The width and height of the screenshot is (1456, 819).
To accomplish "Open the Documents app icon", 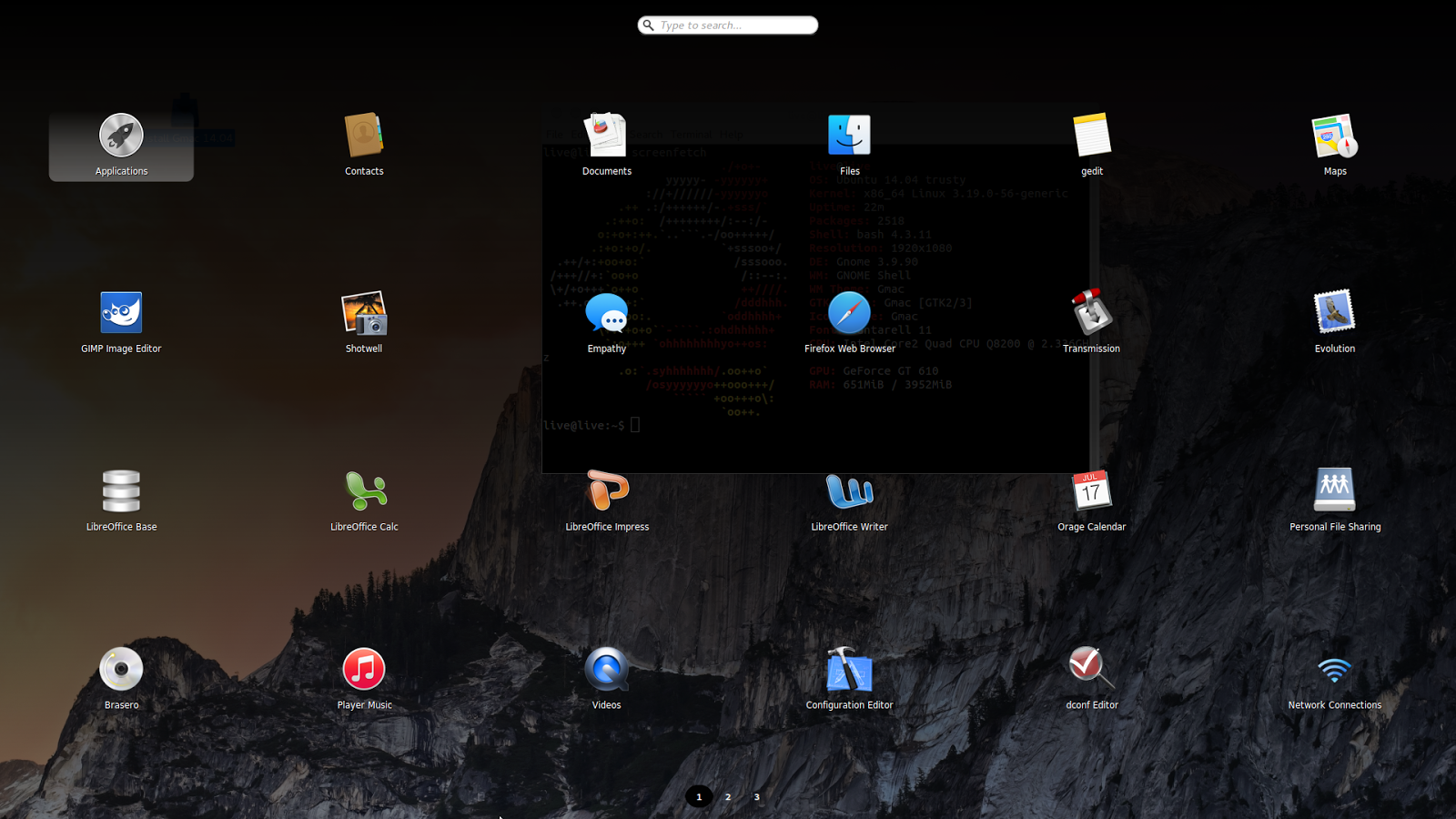I will [x=607, y=136].
